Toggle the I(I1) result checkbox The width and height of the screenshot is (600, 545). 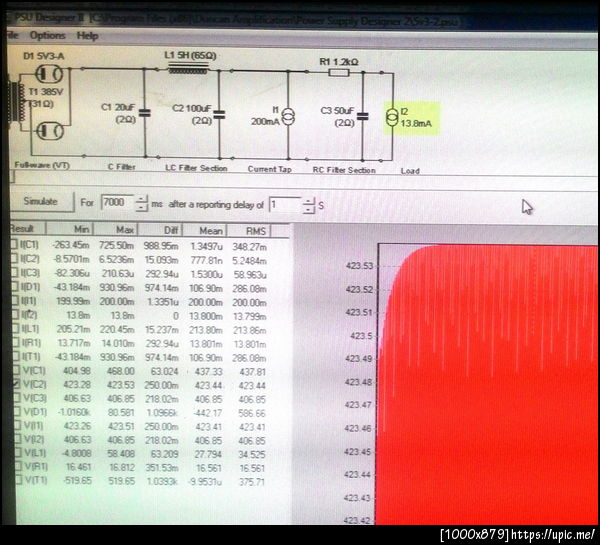point(15,300)
